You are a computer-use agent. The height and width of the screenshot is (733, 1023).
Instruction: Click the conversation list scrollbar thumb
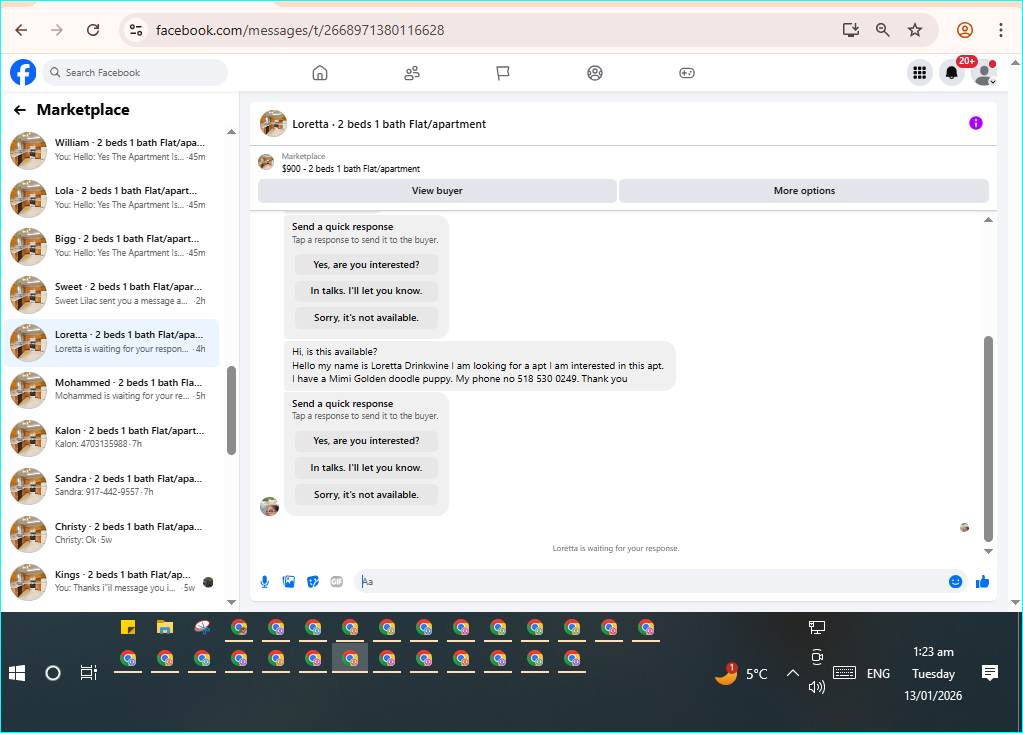[231, 410]
